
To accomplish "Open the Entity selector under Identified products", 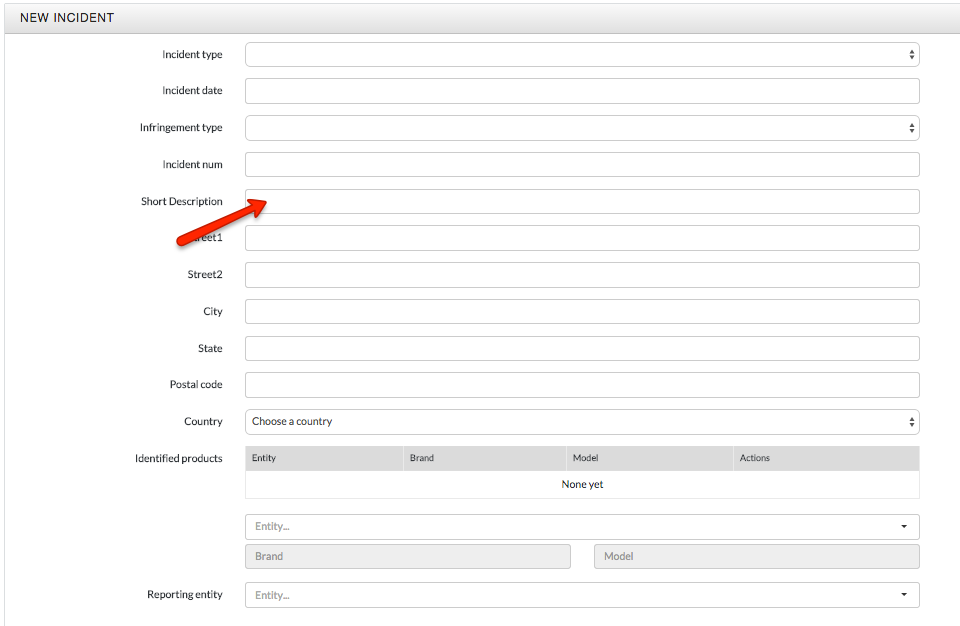I will (570, 527).
